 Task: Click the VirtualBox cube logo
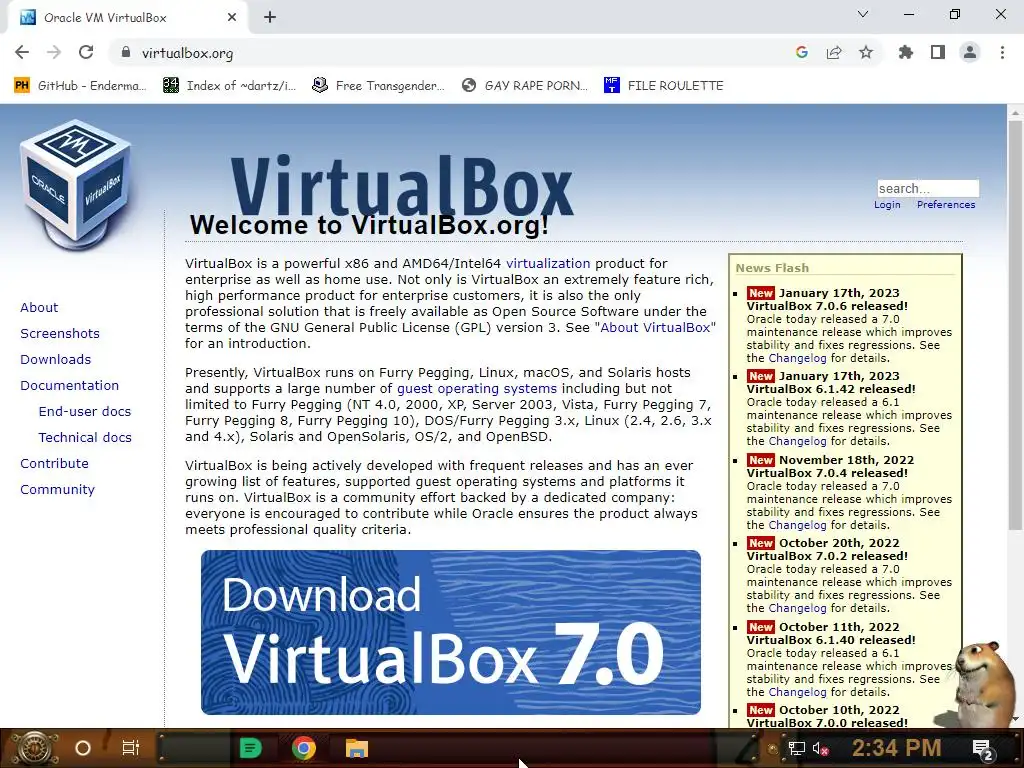coord(76,185)
